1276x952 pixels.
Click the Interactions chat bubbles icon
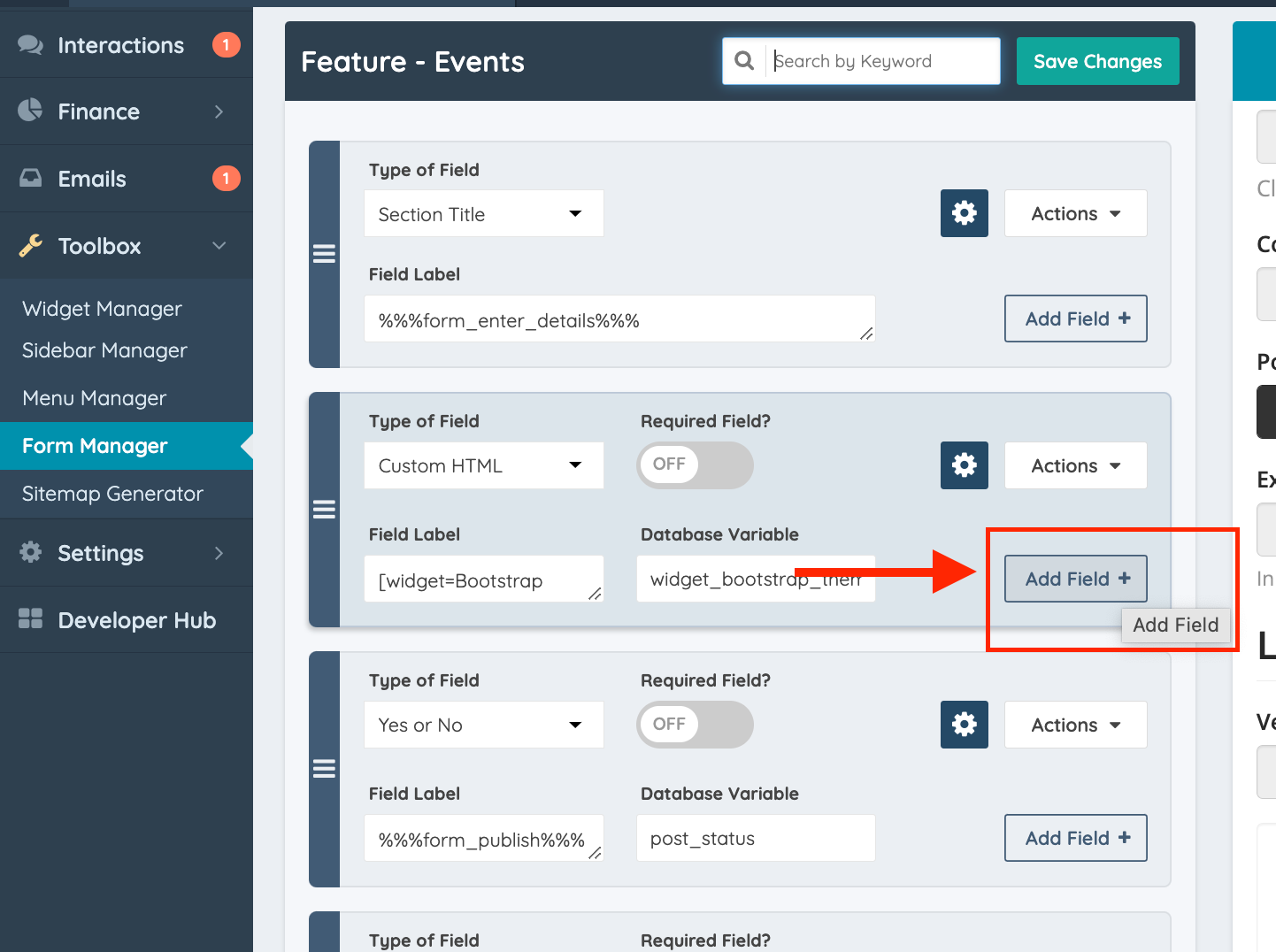(x=31, y=45)
